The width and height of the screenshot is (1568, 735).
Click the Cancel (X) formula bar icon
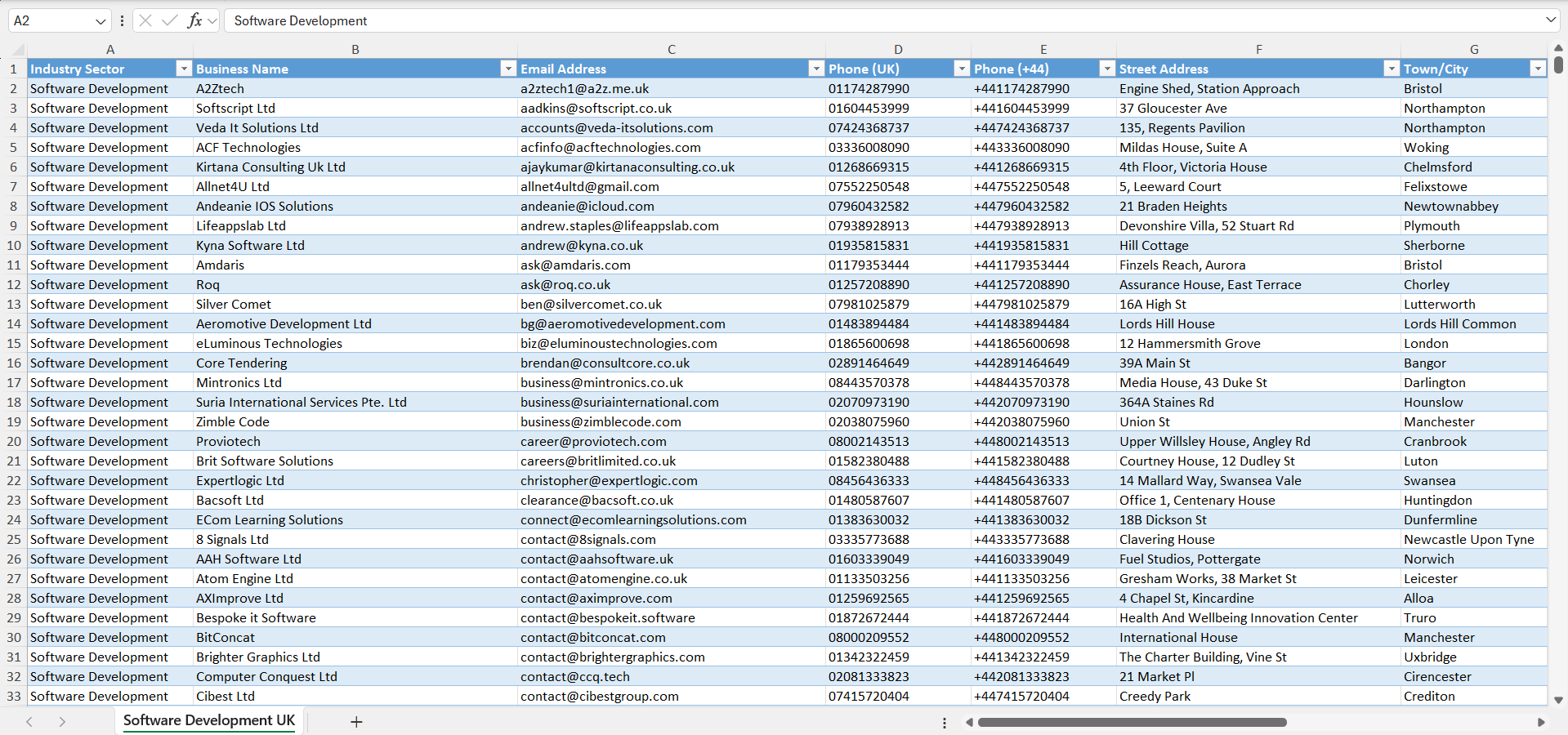pos(145,20)
